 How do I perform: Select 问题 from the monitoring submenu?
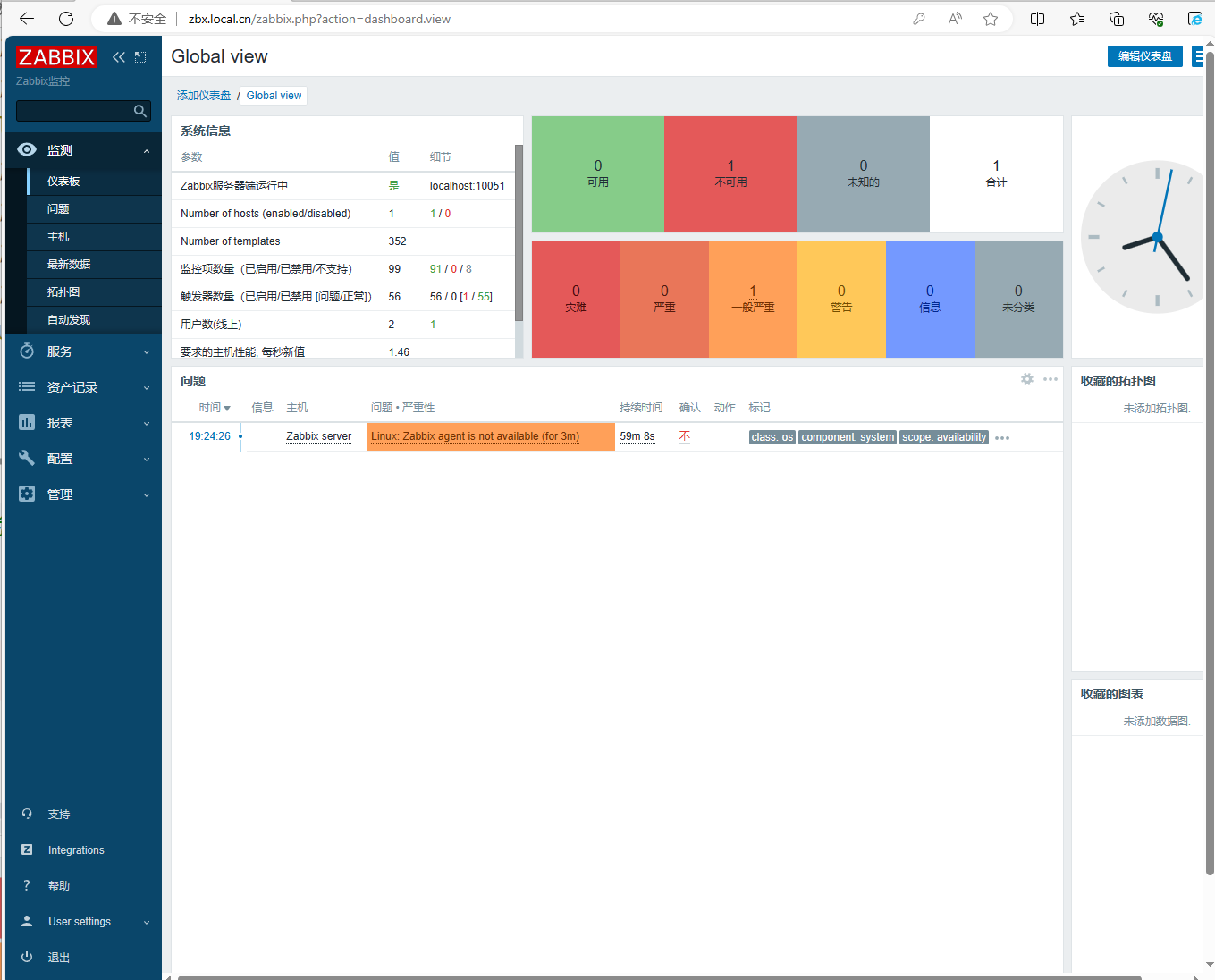click(58, 209)
